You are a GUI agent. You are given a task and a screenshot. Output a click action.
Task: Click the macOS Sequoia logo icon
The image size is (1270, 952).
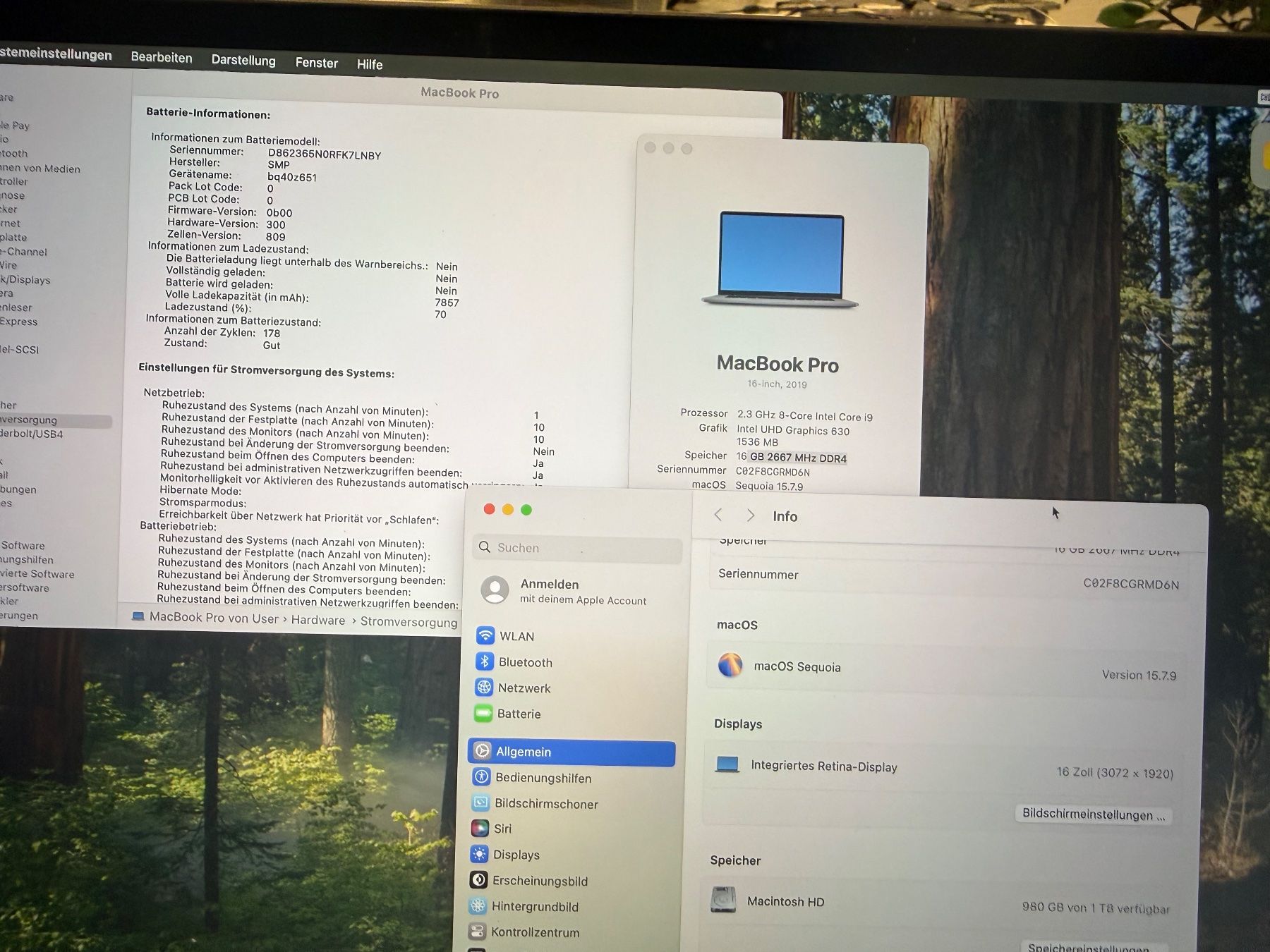pos(730,664)
